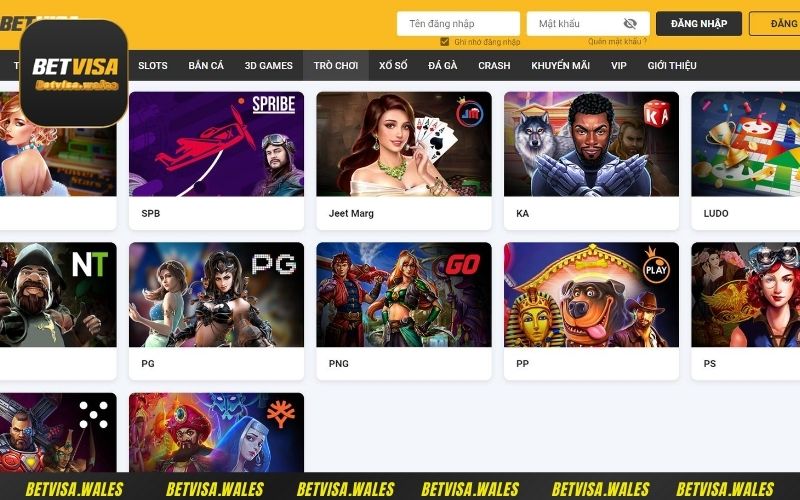
Task: Click the KA dice logo icon
Action: tap(656, 114)
